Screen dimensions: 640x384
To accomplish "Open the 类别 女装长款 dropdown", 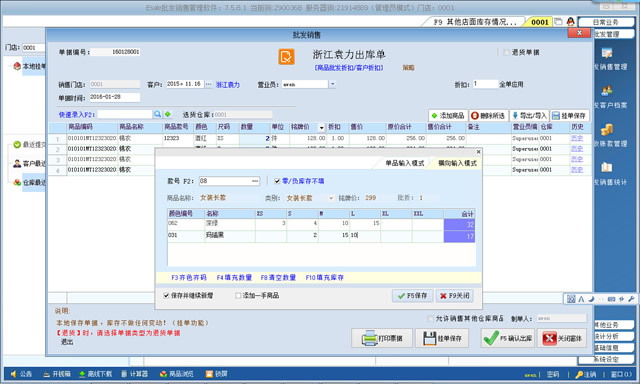I will coord(330,198).
